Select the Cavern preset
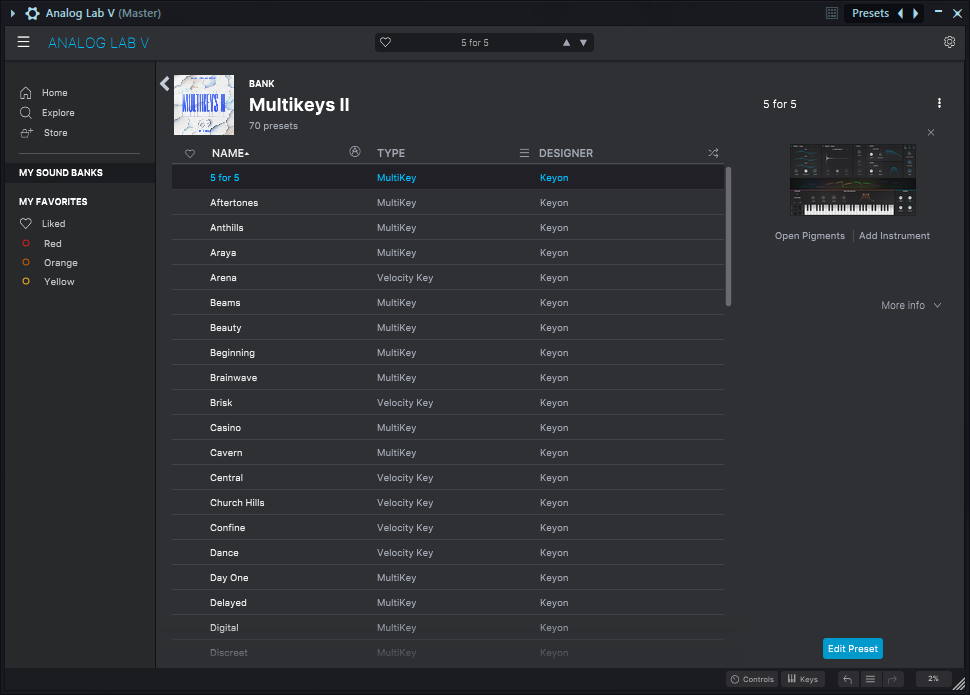The height and width of the screenshot is (695, 970). (x=448, y=452)
